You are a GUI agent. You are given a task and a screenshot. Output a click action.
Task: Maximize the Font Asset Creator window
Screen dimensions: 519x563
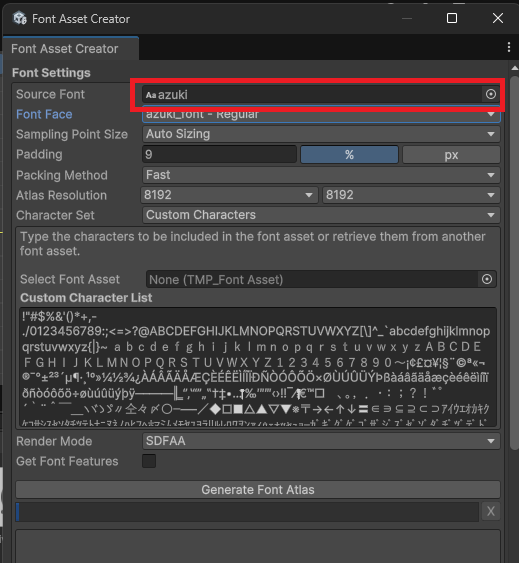pos(452,18)
